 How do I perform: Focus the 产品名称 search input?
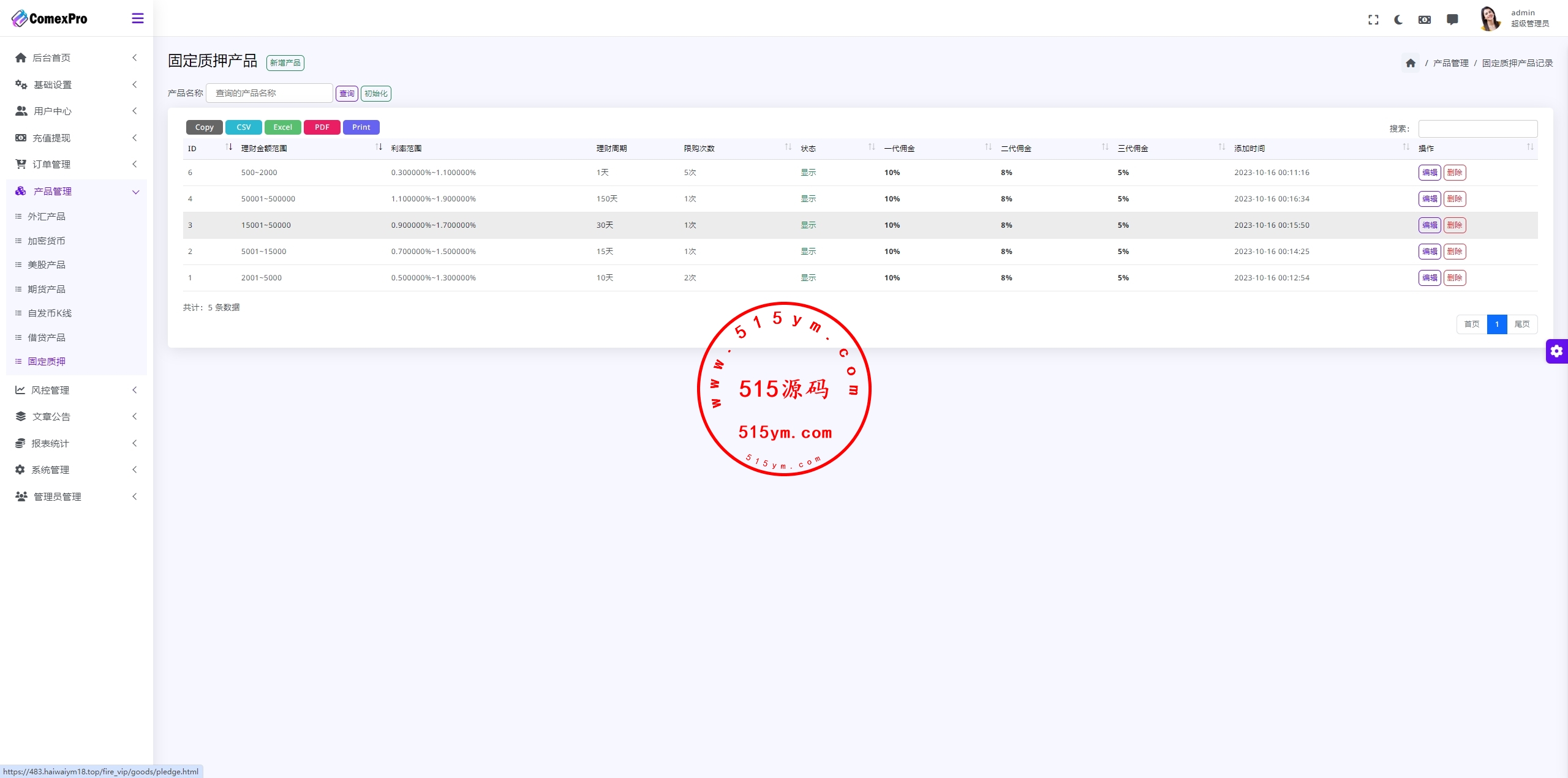[269, 93]
